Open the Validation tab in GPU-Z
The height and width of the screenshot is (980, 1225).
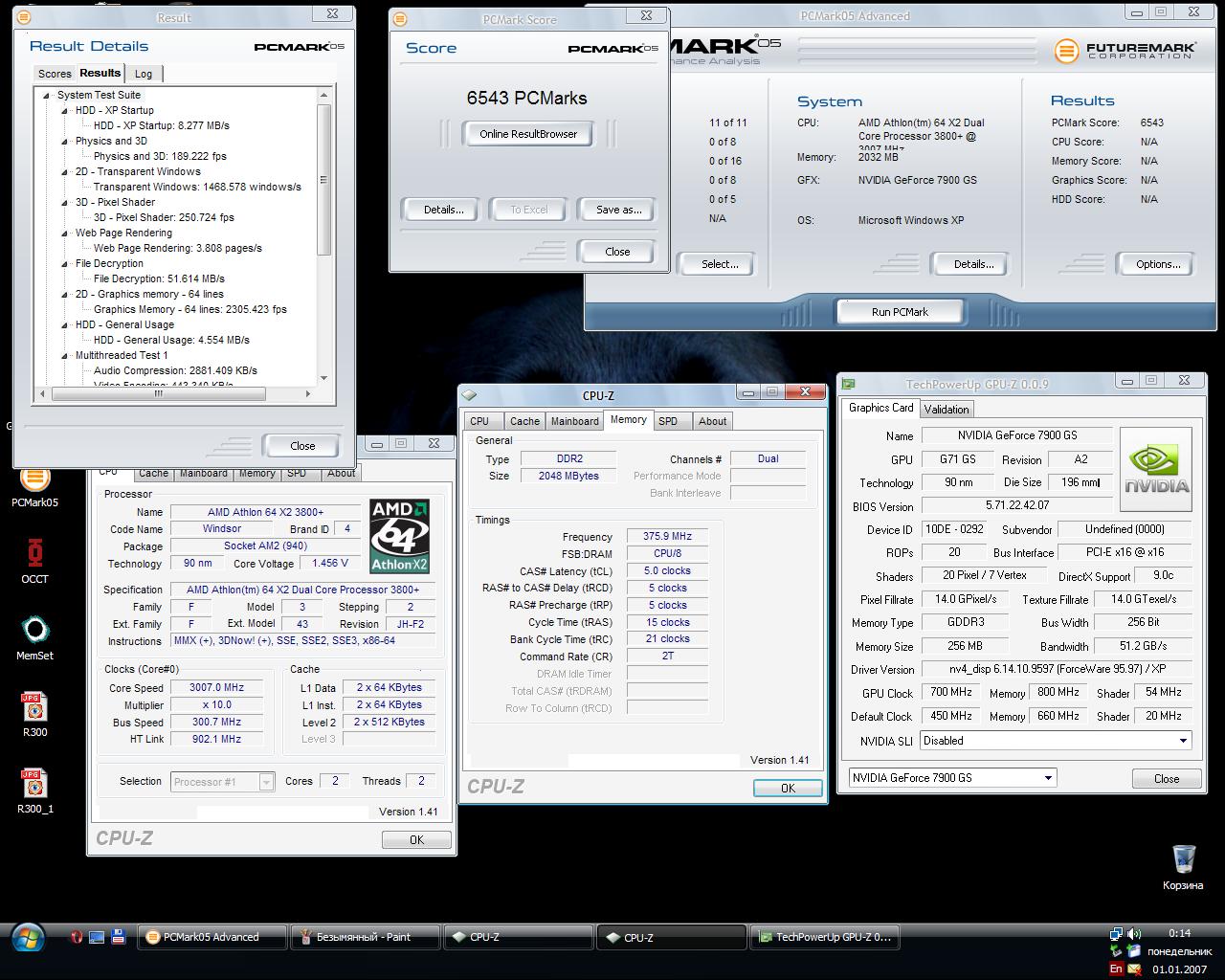pyautogui.click(x=947, y=410)
